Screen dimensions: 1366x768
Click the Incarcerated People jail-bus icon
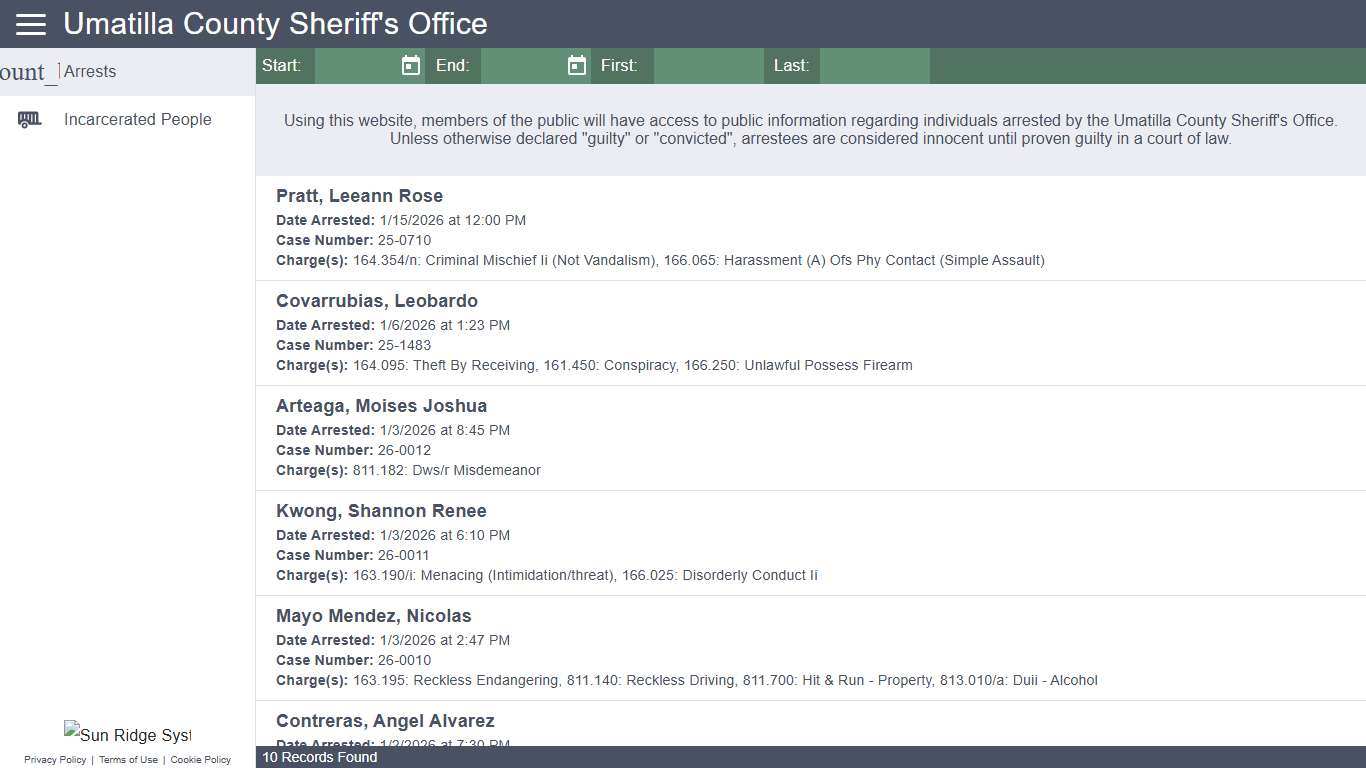30,119
